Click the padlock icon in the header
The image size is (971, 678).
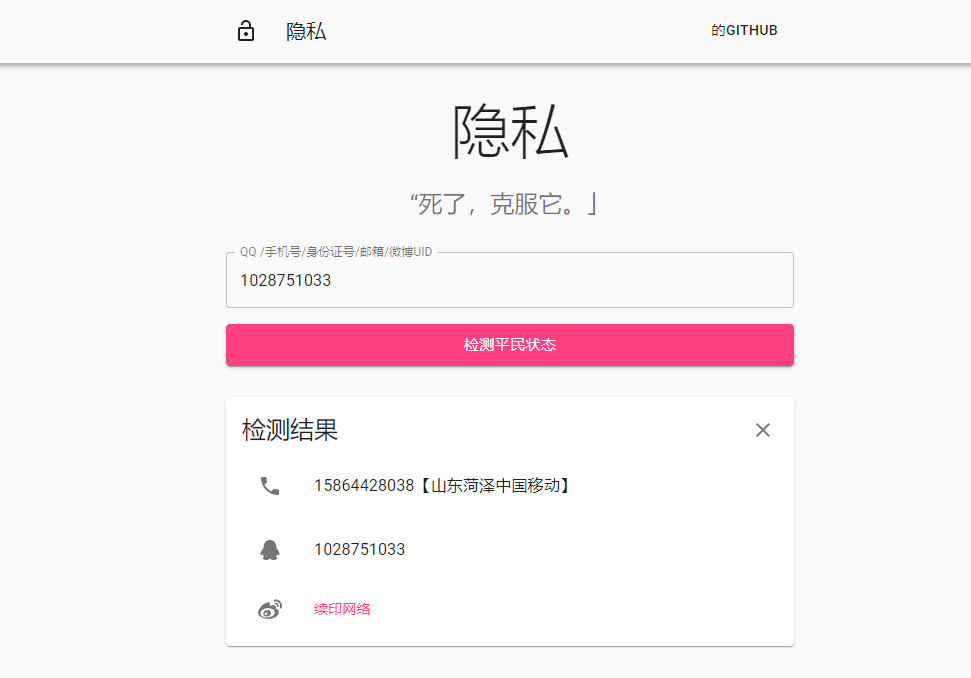(x=246, y=31)
